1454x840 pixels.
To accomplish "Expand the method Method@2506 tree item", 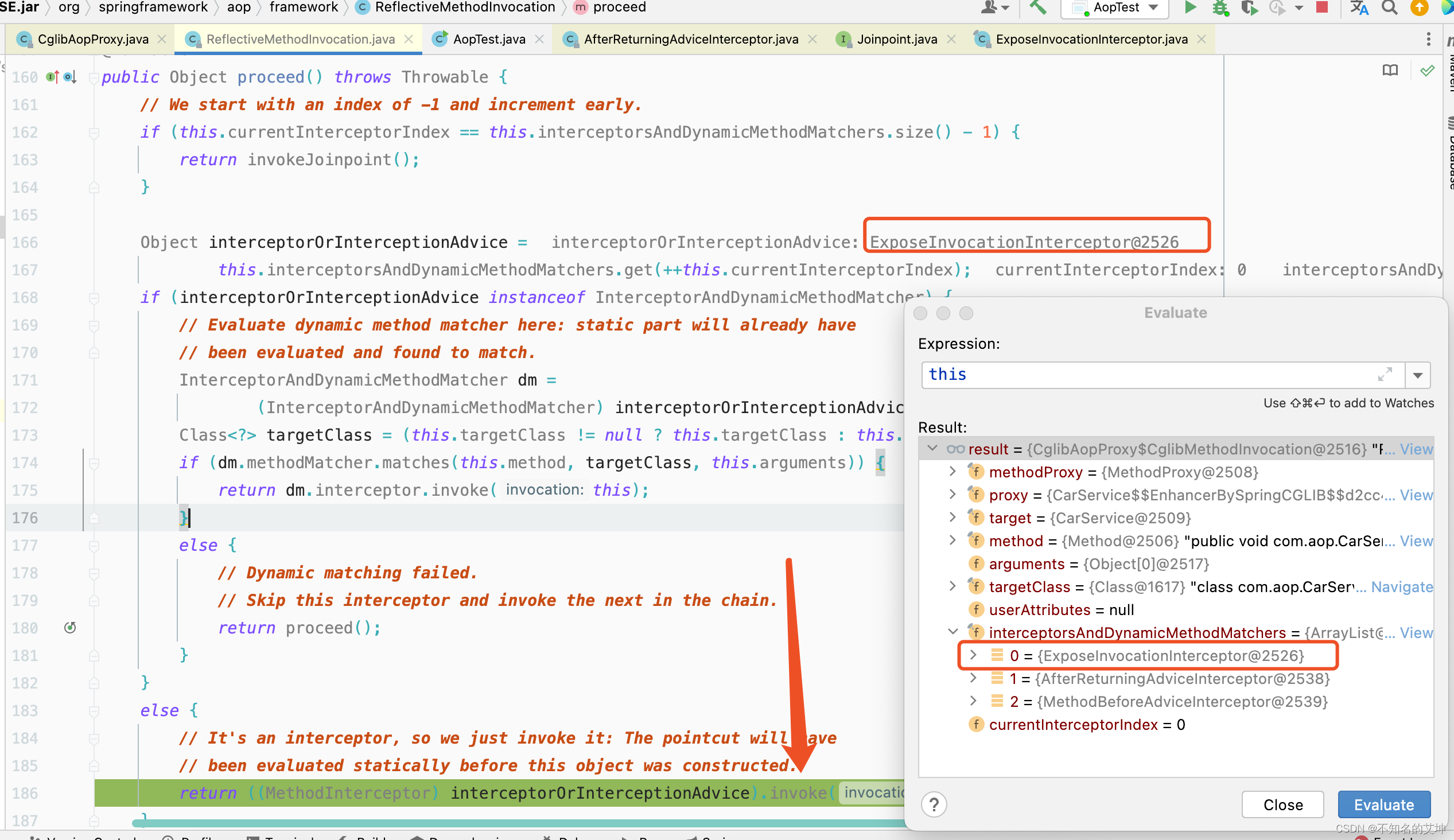I will click(x=952, y=541).
